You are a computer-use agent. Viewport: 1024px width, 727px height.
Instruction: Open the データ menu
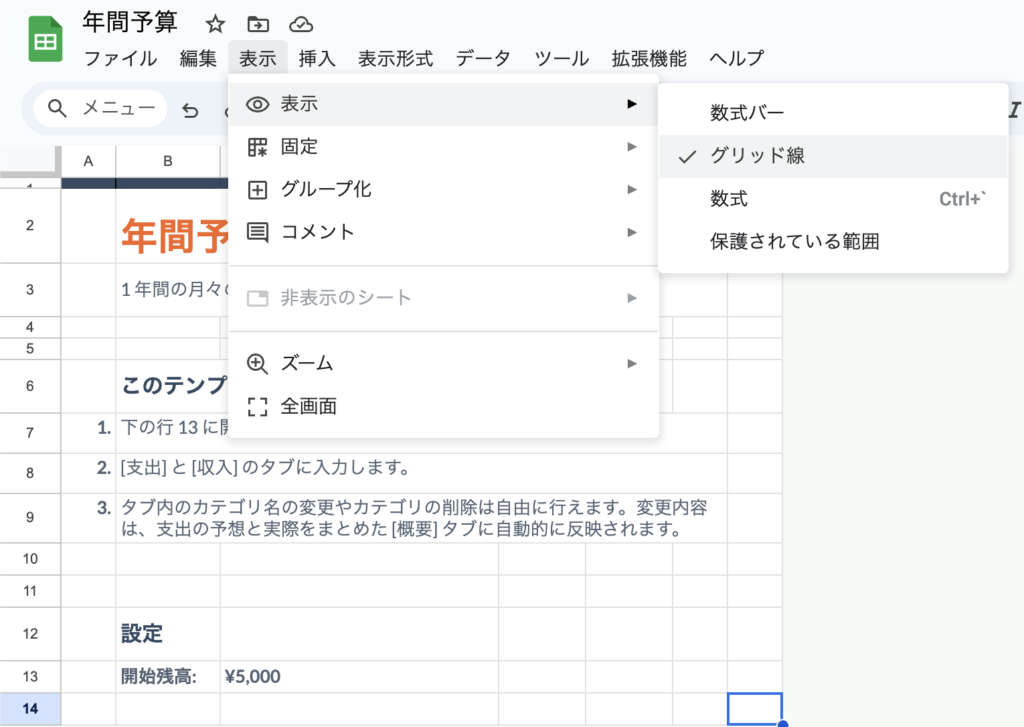[483, 58]
